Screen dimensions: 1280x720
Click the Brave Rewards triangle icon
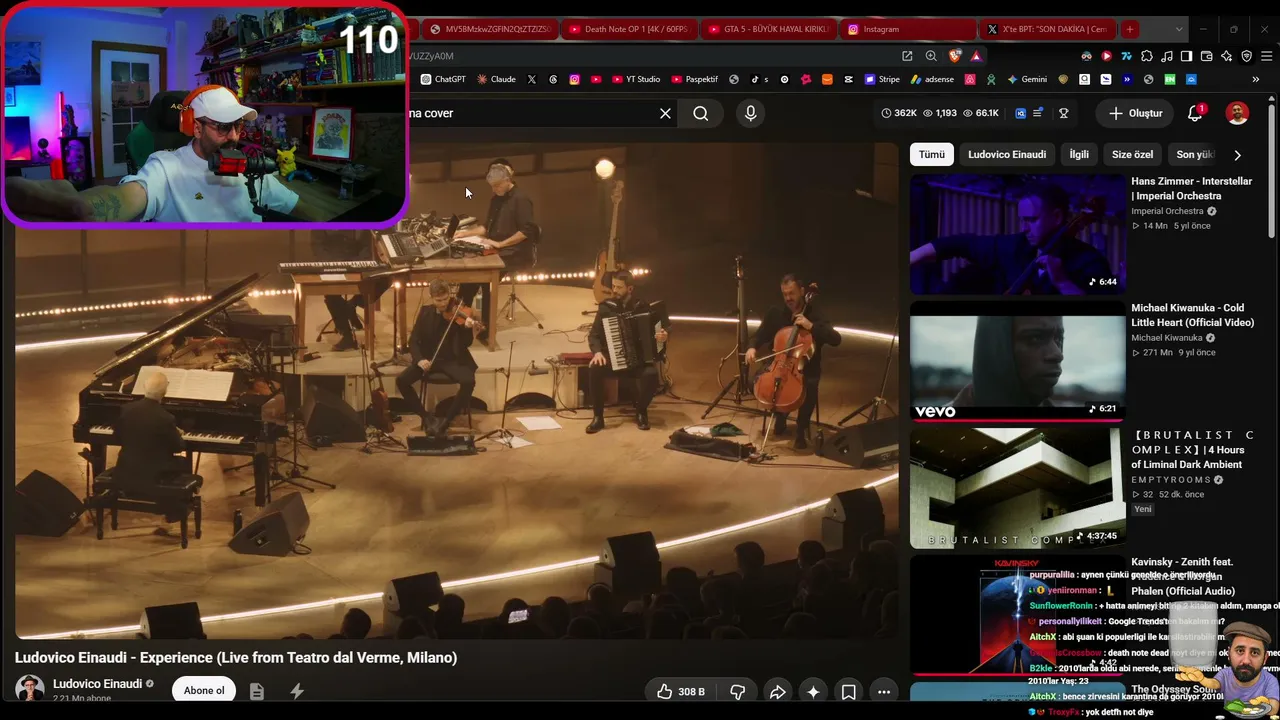976,56
